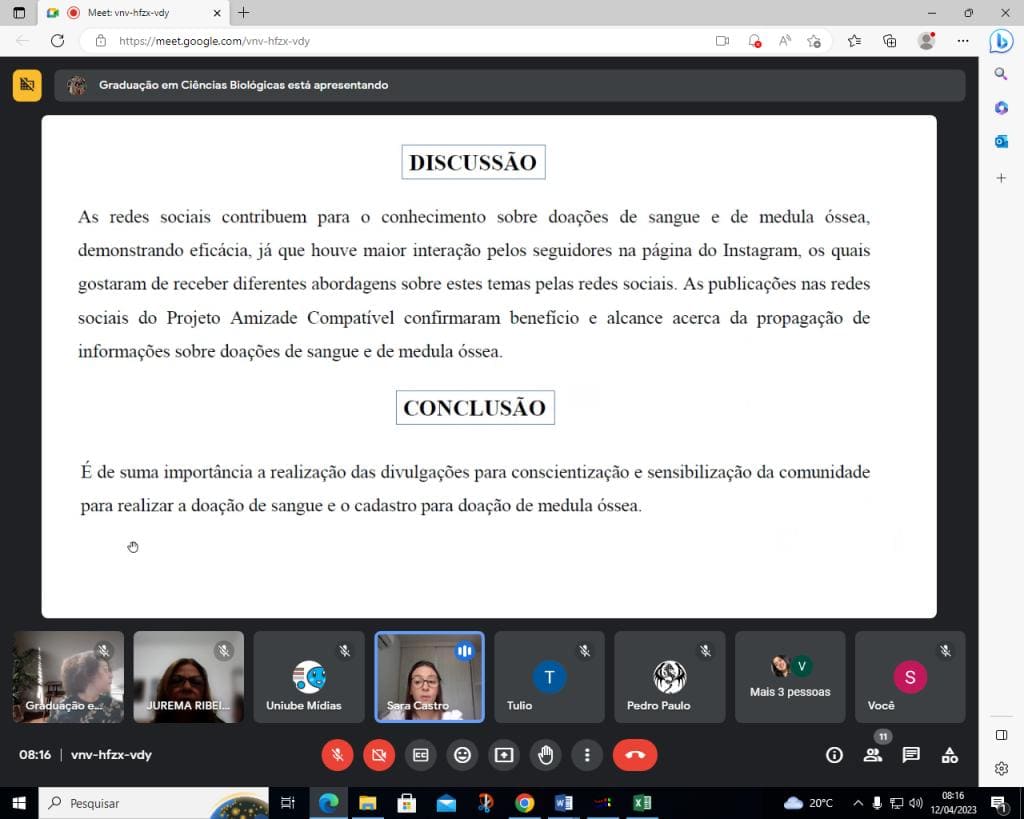
Task: Open the Edge sidebar search tool
Action: [x=1001, y=74]
